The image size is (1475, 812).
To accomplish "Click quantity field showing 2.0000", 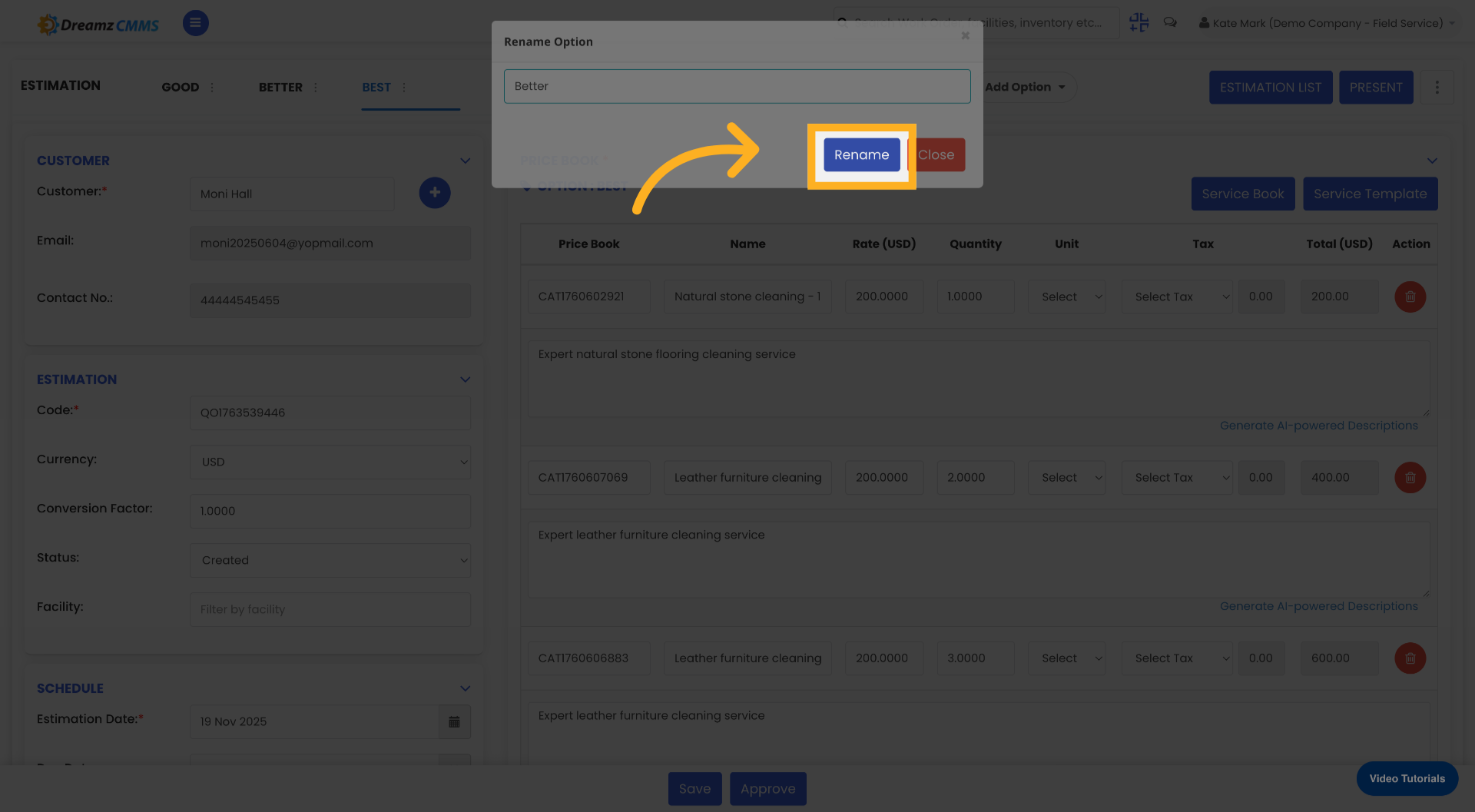I will [x=976, y=478].
